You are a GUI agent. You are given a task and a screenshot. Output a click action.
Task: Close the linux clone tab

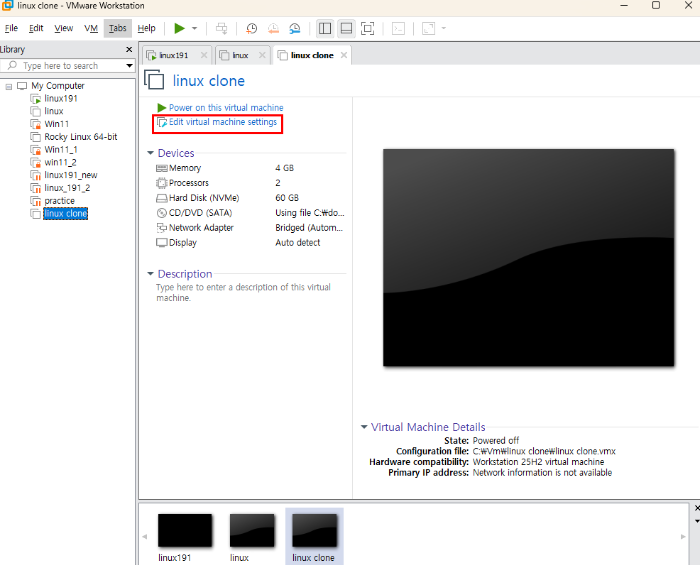344,55
